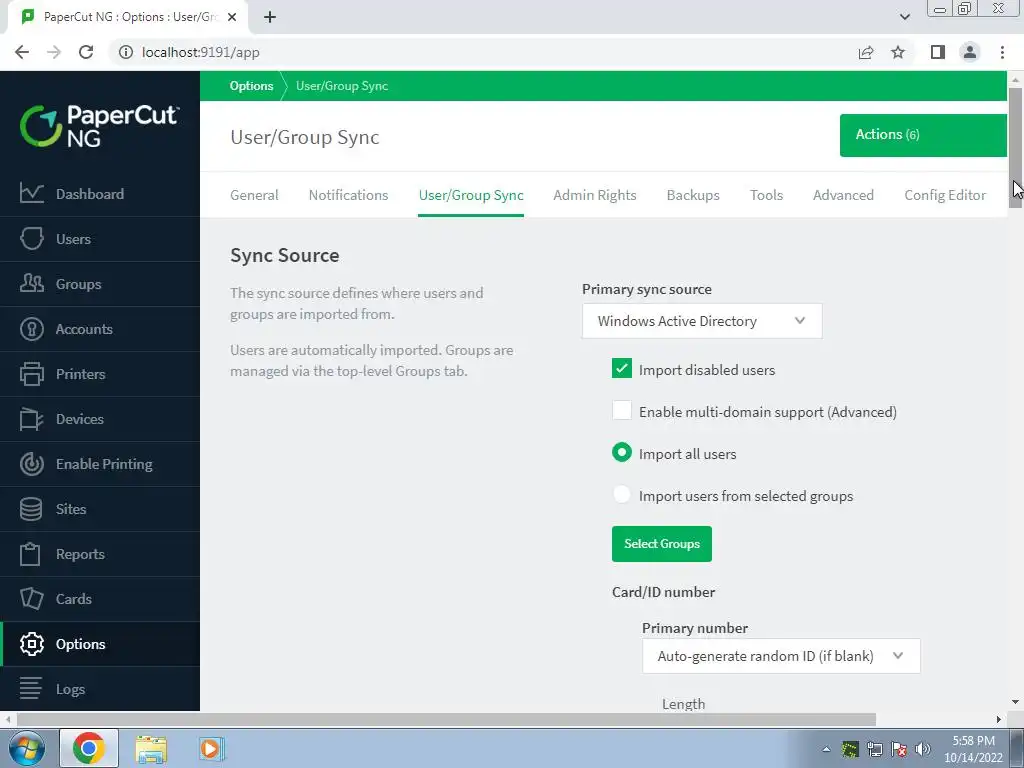This screenshot has height=768, width=1024.
Task: Open the Chrome profile avatar
Action: (x=970, y=52)
